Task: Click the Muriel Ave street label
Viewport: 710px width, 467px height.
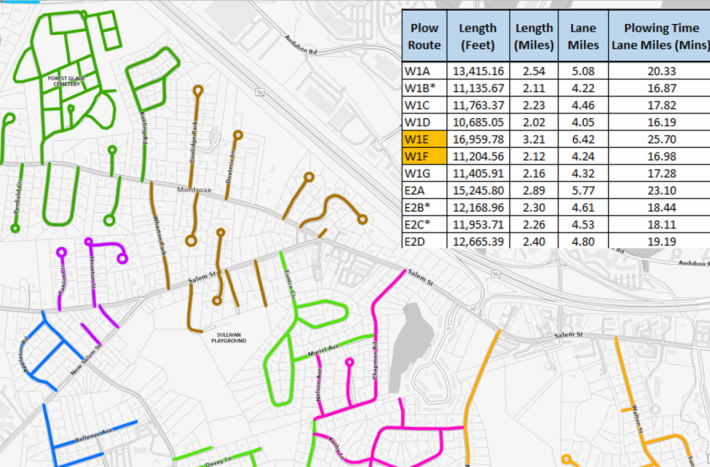Action: tap(323, 351)
